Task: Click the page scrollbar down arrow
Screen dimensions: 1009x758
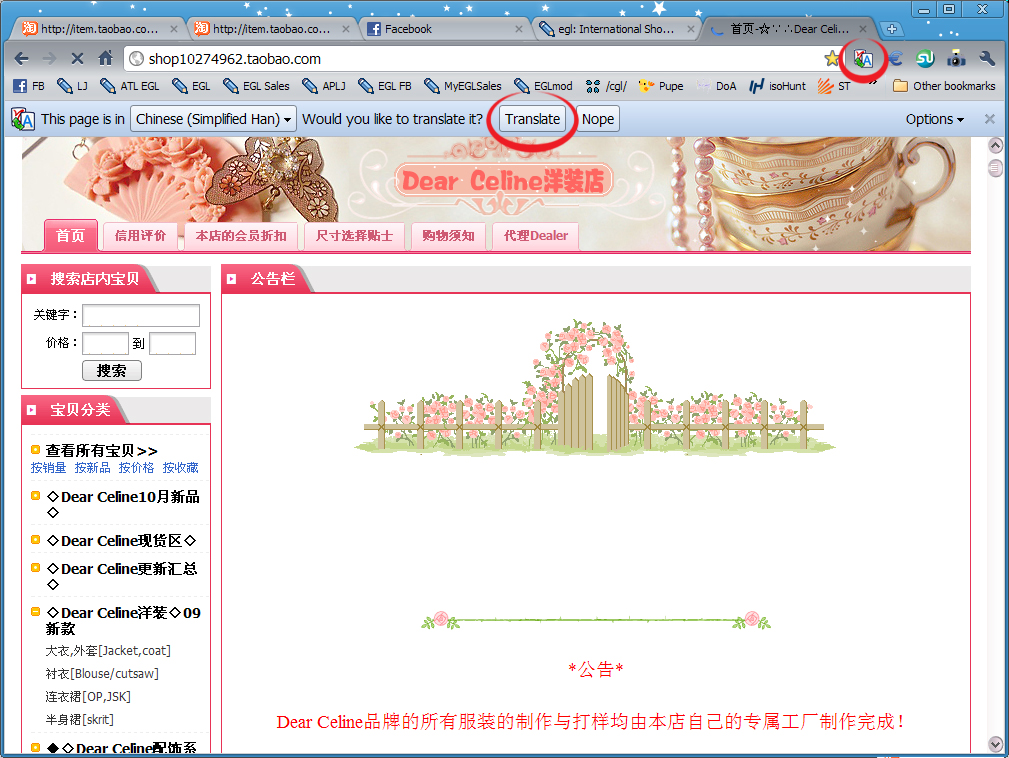Action: (995, 744)
